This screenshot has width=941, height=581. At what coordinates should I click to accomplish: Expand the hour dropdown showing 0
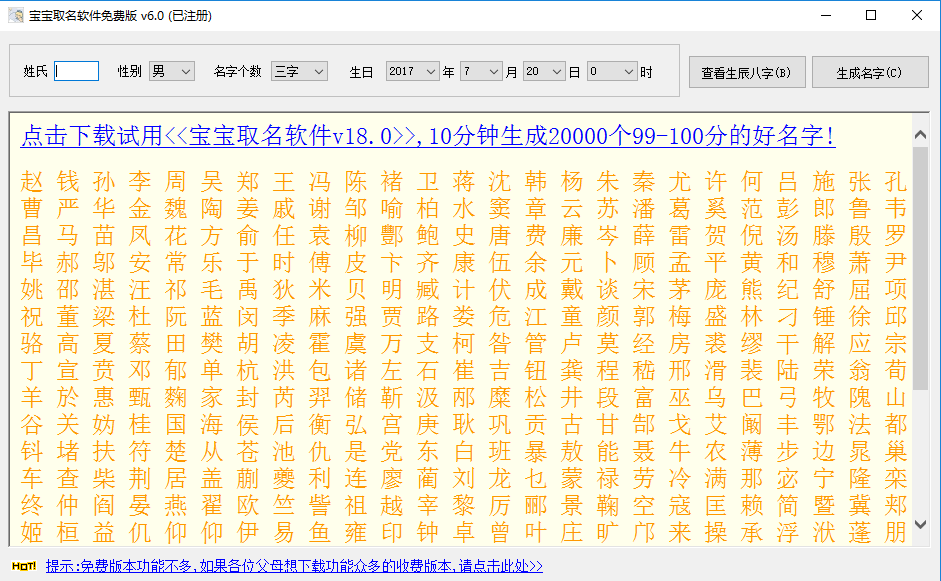(612, 71)
